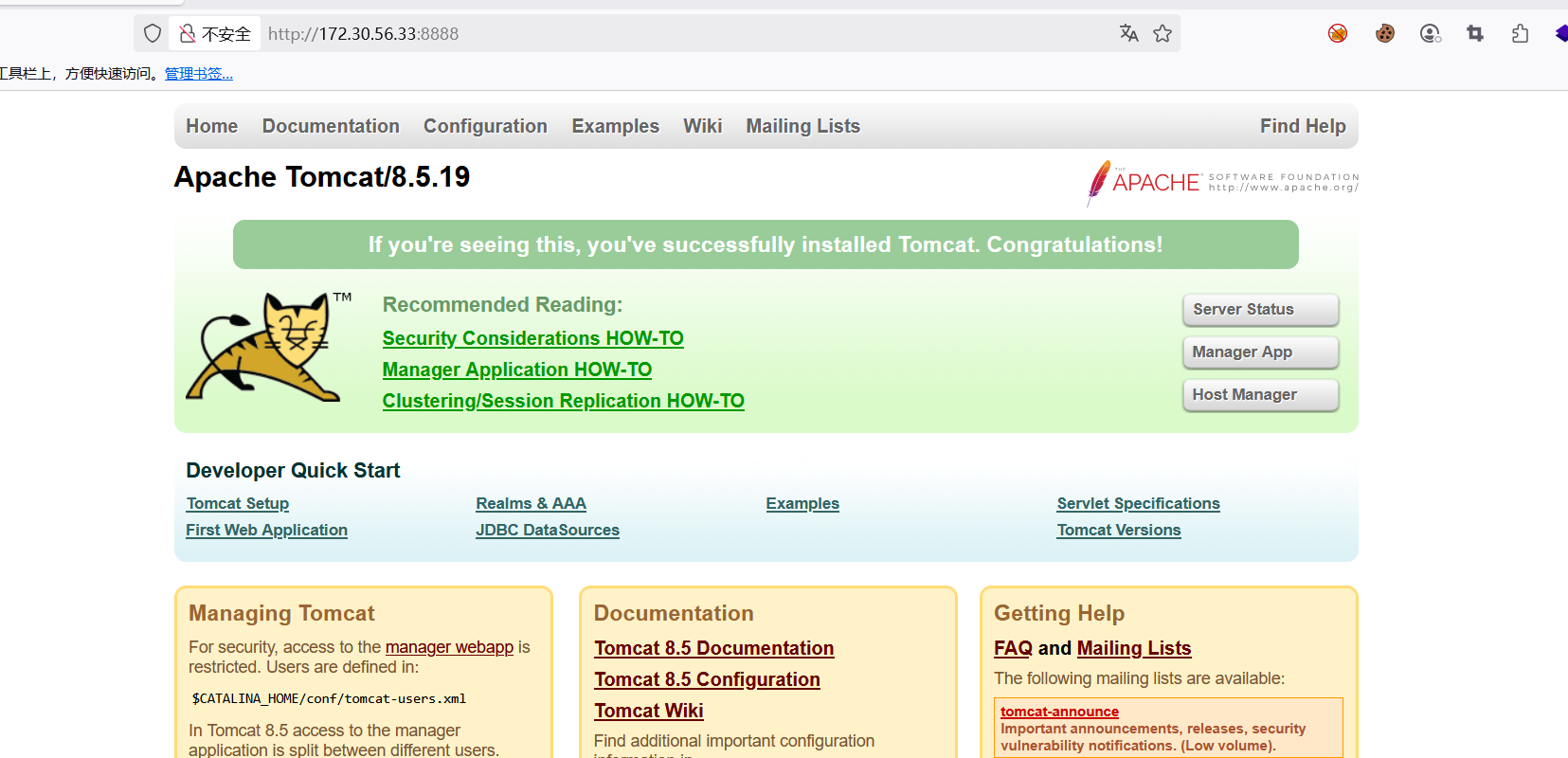This screenshot has height=758, width=1568.
Task: Open Manager Application HOW-TO link
Action: coord(517,370)
